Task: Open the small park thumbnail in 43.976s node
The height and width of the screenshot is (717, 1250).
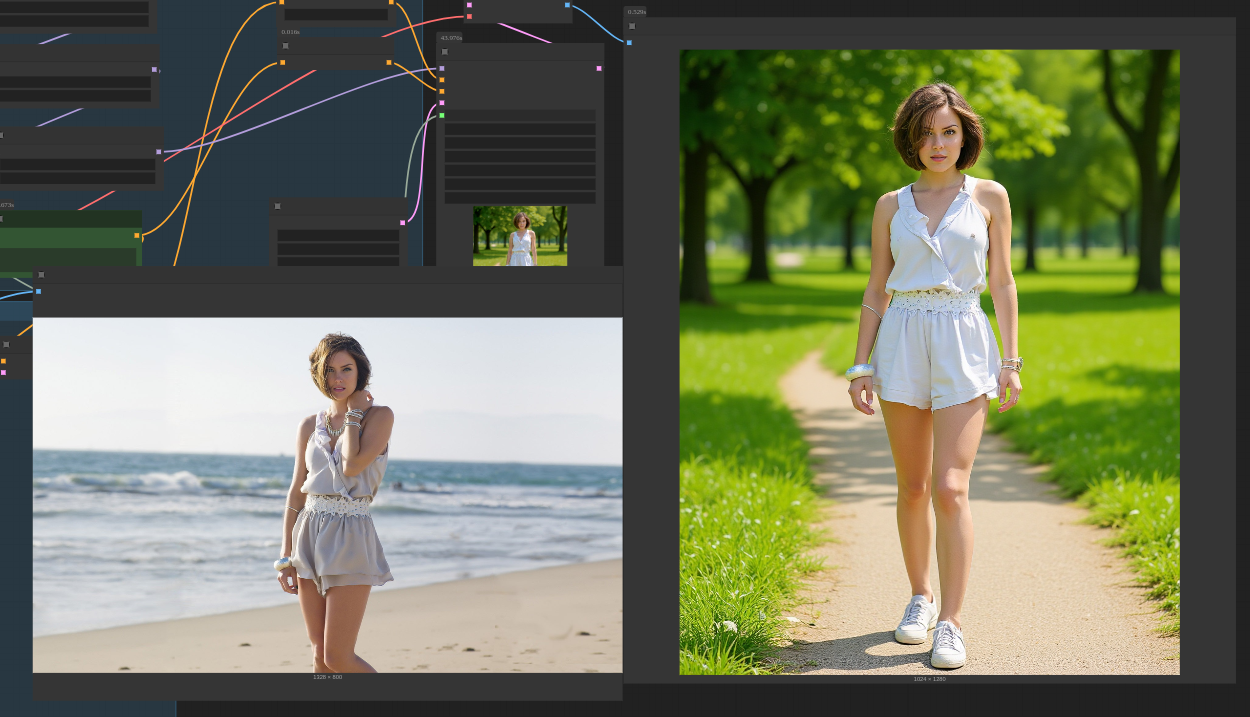Action: click(x=520, y=235)
